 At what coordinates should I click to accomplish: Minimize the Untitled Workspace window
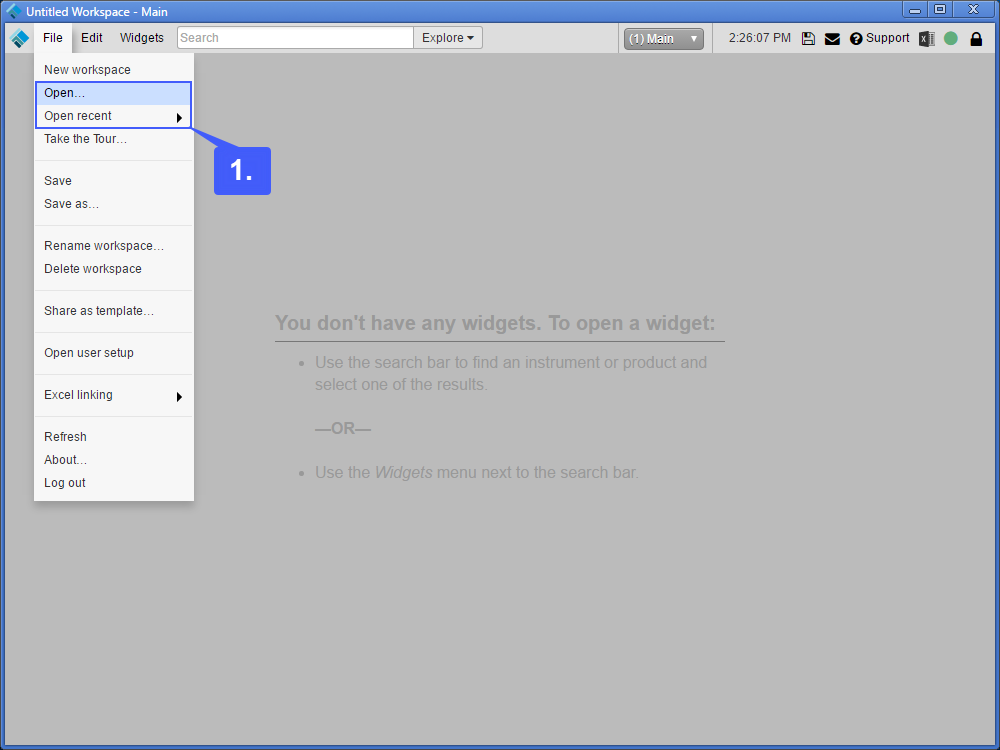click(x=915, y=10)
